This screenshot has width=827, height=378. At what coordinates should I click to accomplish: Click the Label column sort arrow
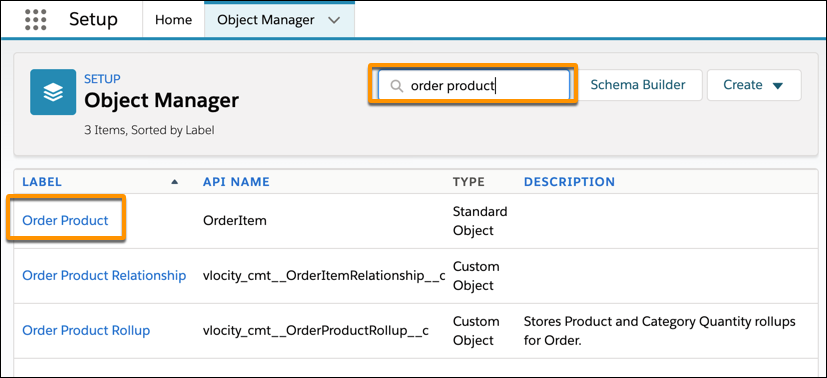click(x=175, y=182)
